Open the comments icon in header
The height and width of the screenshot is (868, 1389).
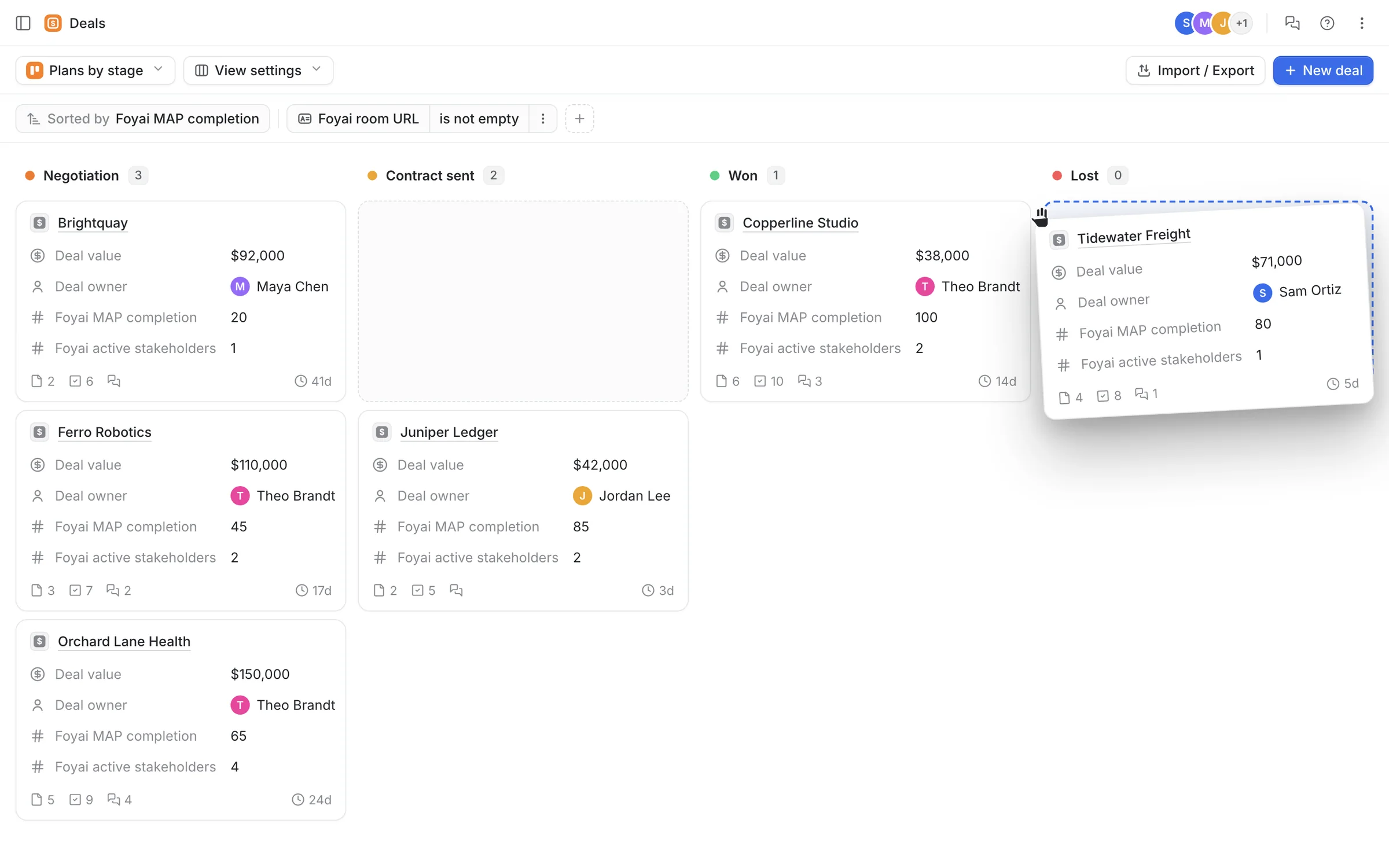[1292, 23]
